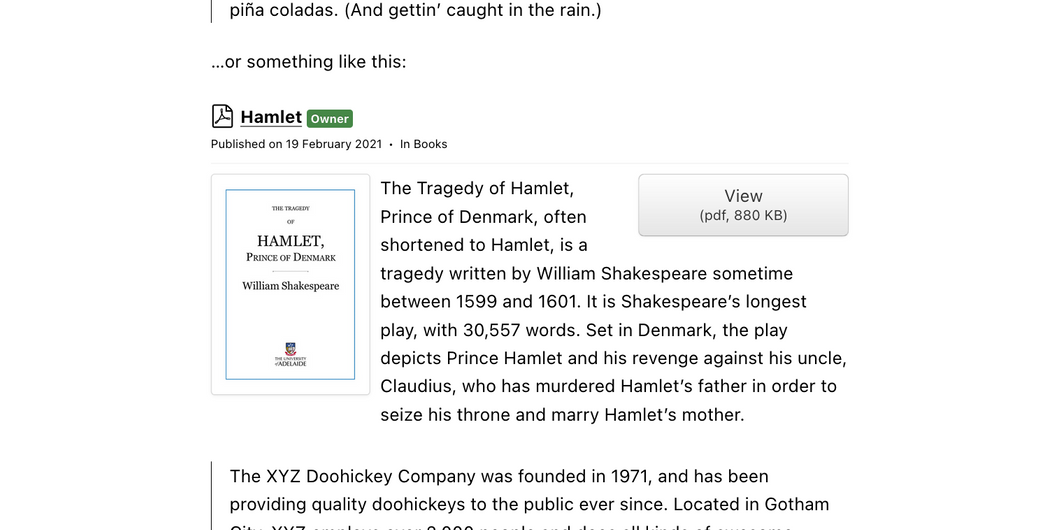Click the "(pdf, 880 KB)" file size label
This screenshot has height=530, width=1060.
pyautogui.click(x=743, y=216)
